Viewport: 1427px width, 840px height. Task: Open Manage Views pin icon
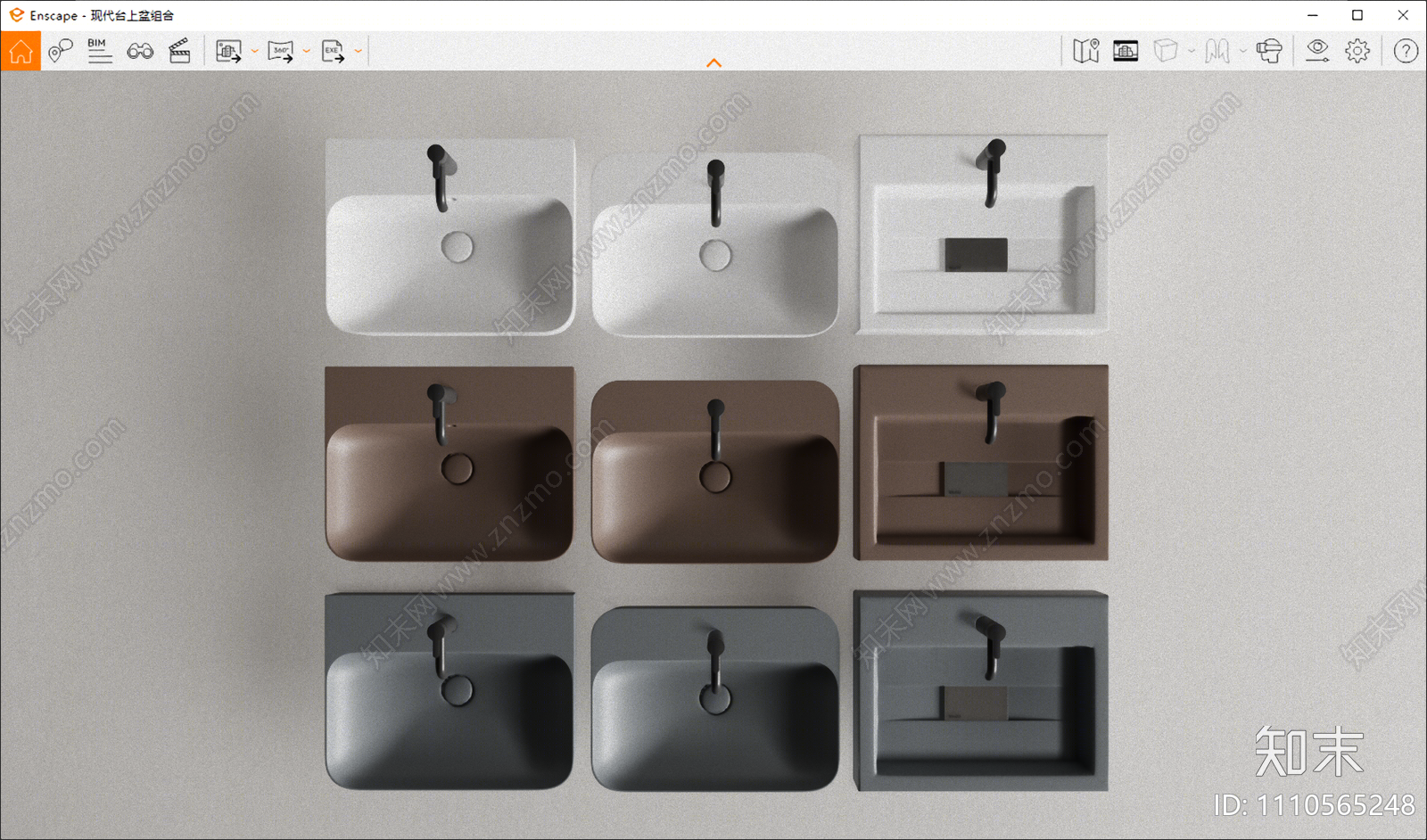click(60, 51)
